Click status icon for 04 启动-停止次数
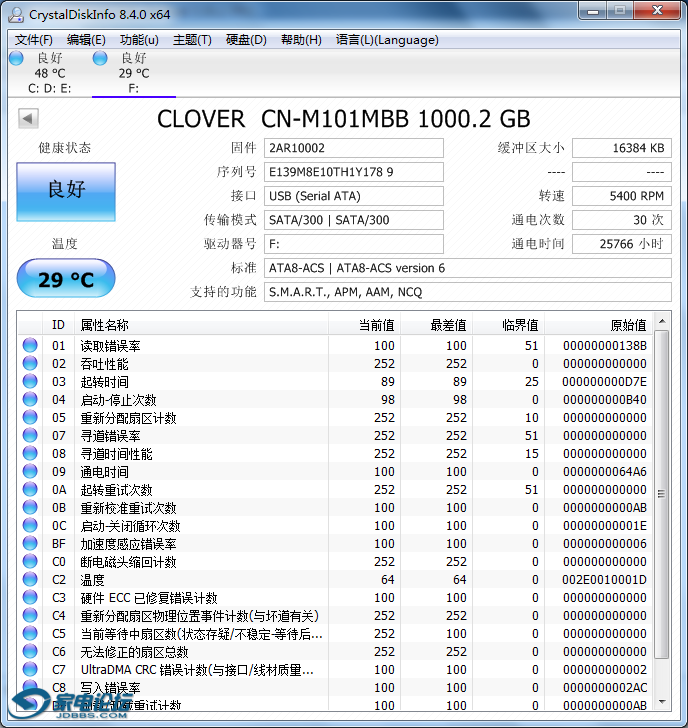 coord(30,399)
